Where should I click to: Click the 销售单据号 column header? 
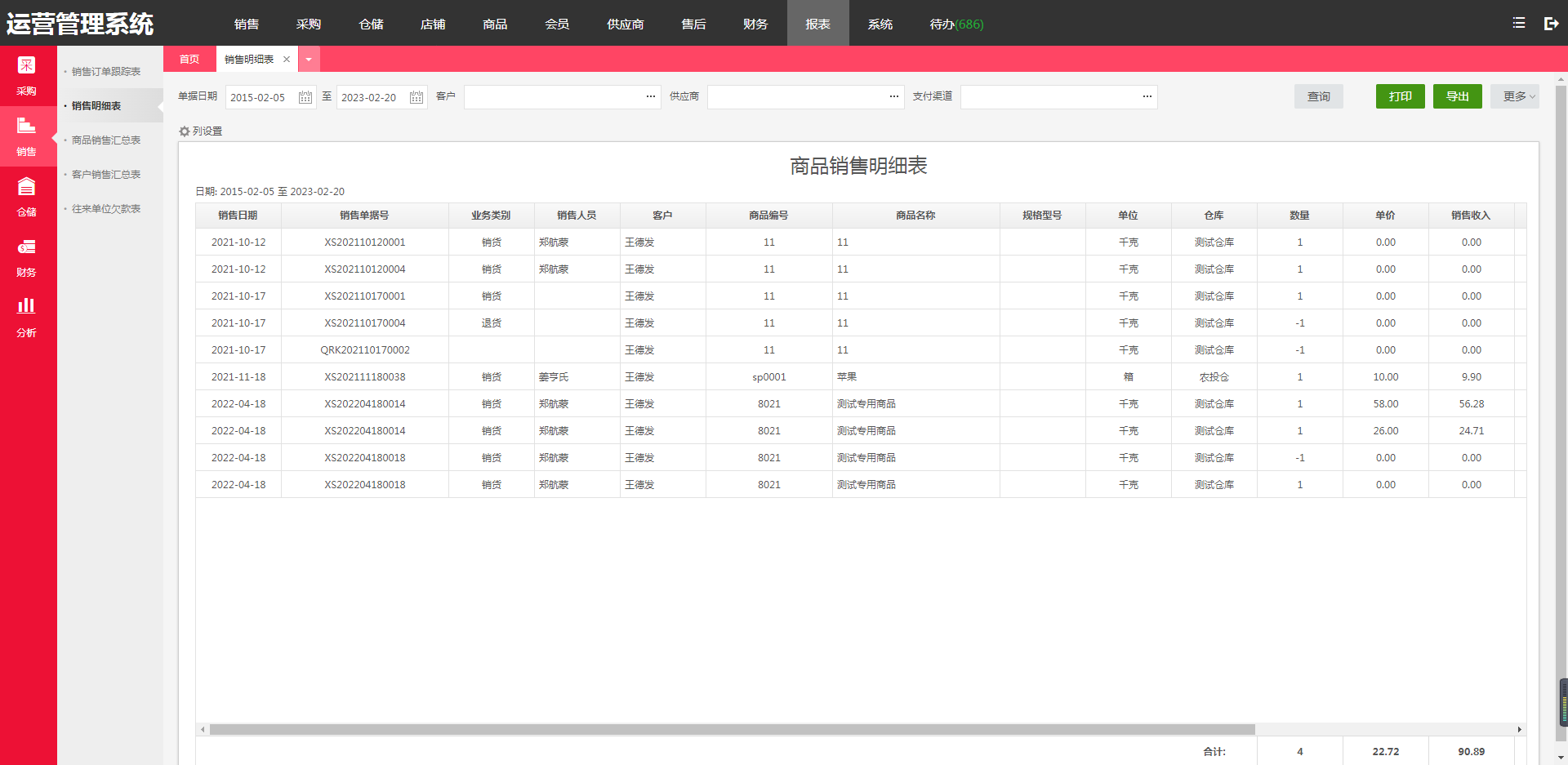[365, 216]
